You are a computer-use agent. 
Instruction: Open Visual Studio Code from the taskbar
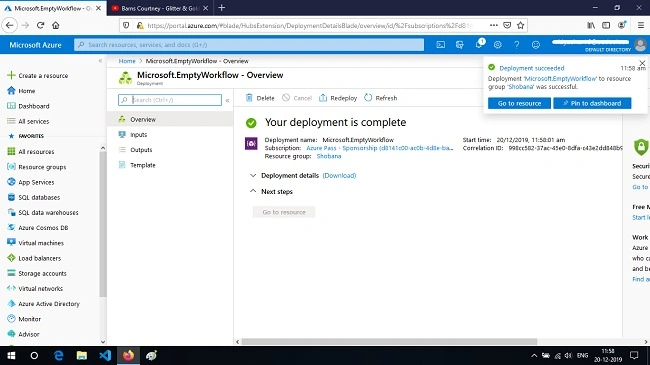105,355
